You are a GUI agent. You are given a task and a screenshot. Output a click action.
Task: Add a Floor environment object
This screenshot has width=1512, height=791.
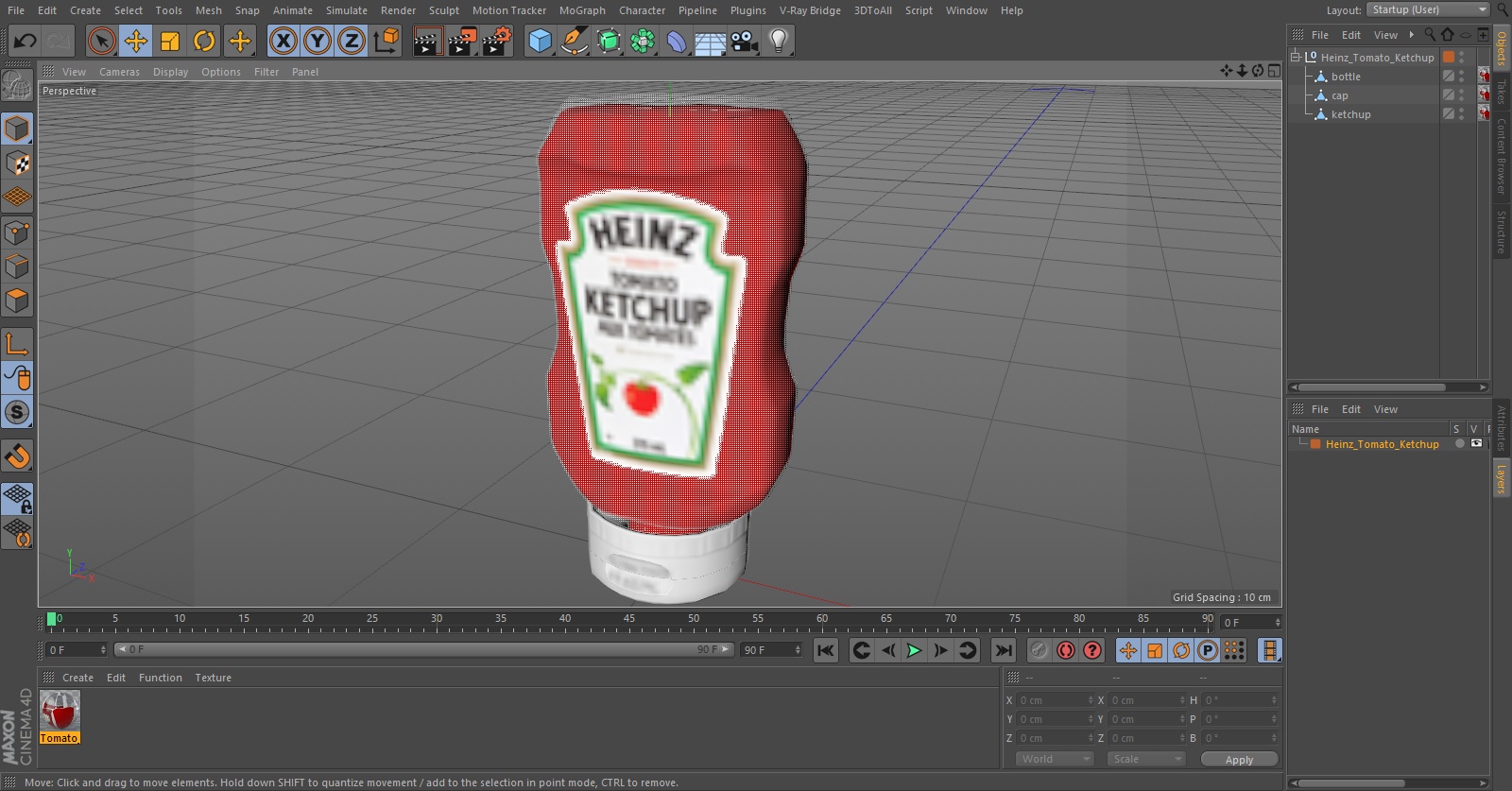pyautogui.click(x=711, y=41)
